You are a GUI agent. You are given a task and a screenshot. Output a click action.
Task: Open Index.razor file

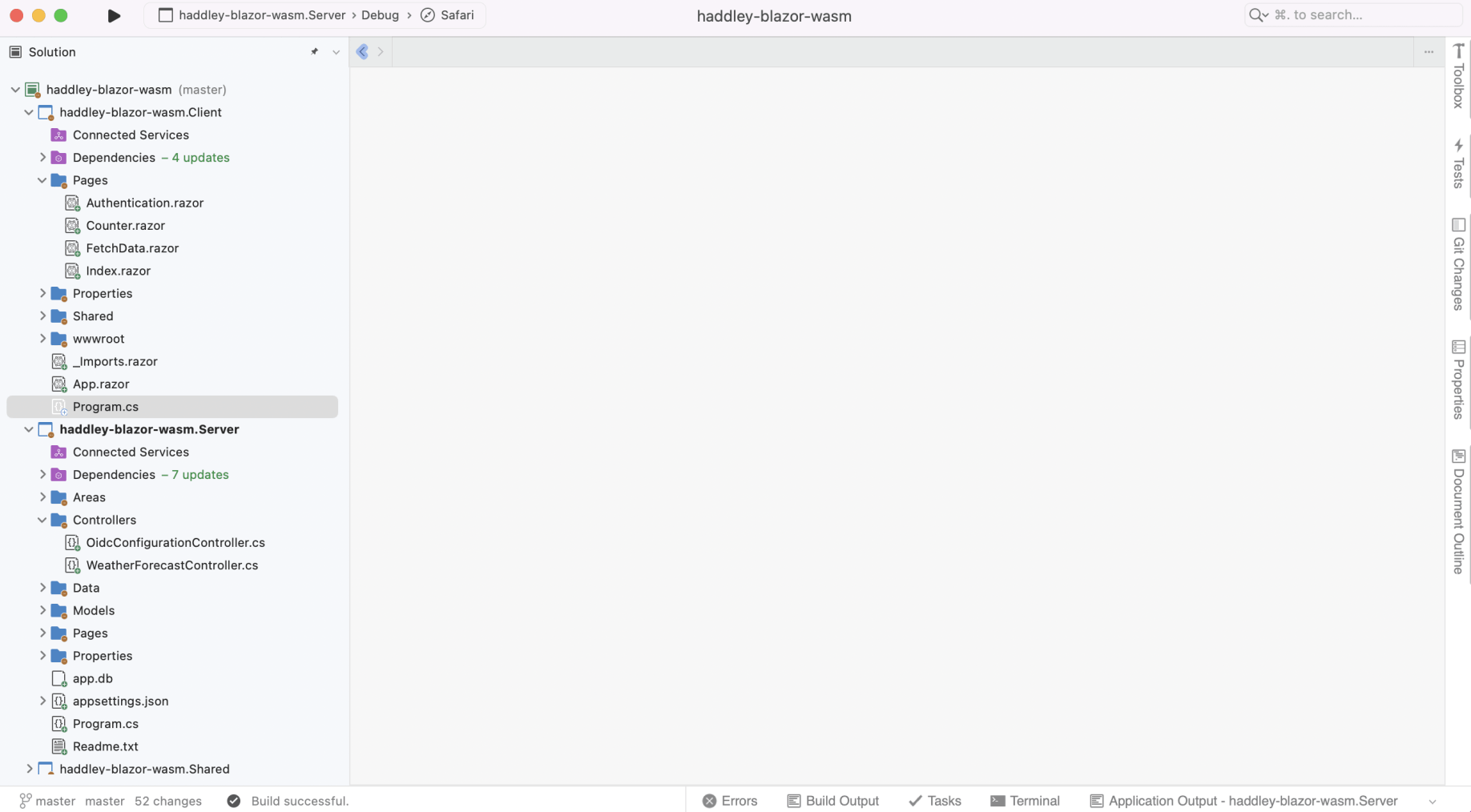pos(119,271)
